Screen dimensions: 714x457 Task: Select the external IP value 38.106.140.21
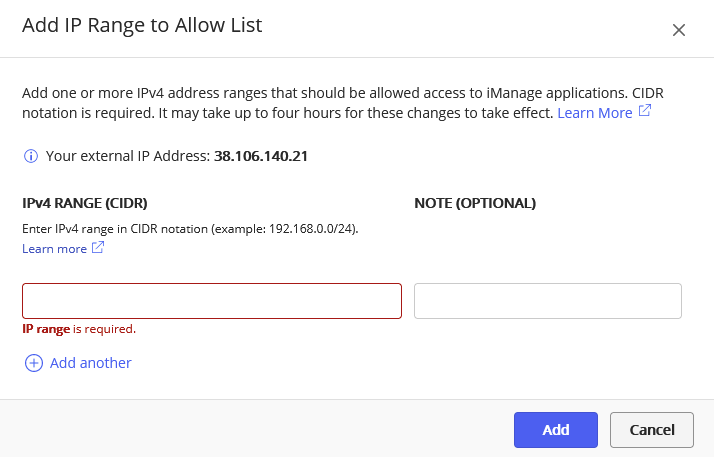(262, 156)
